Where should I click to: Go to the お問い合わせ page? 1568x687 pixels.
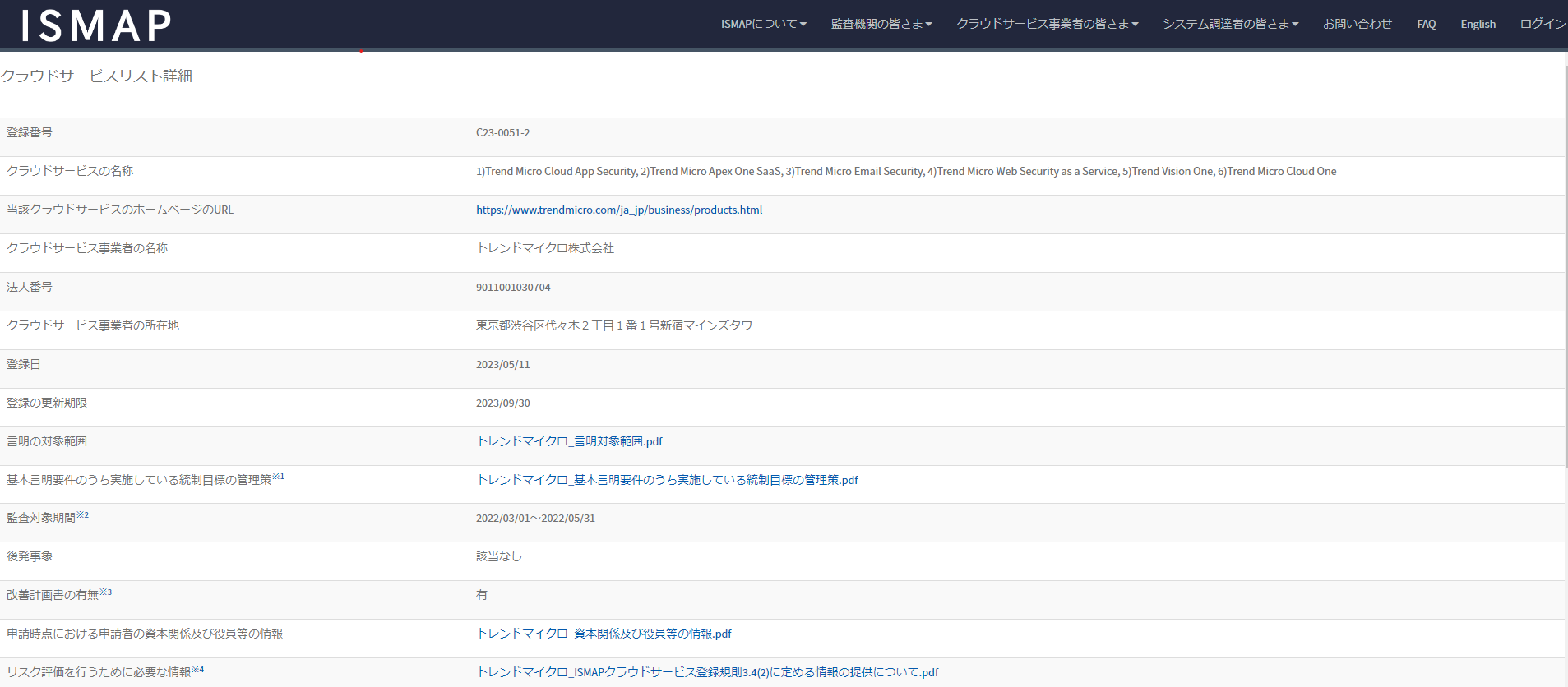click(1357, 24)
